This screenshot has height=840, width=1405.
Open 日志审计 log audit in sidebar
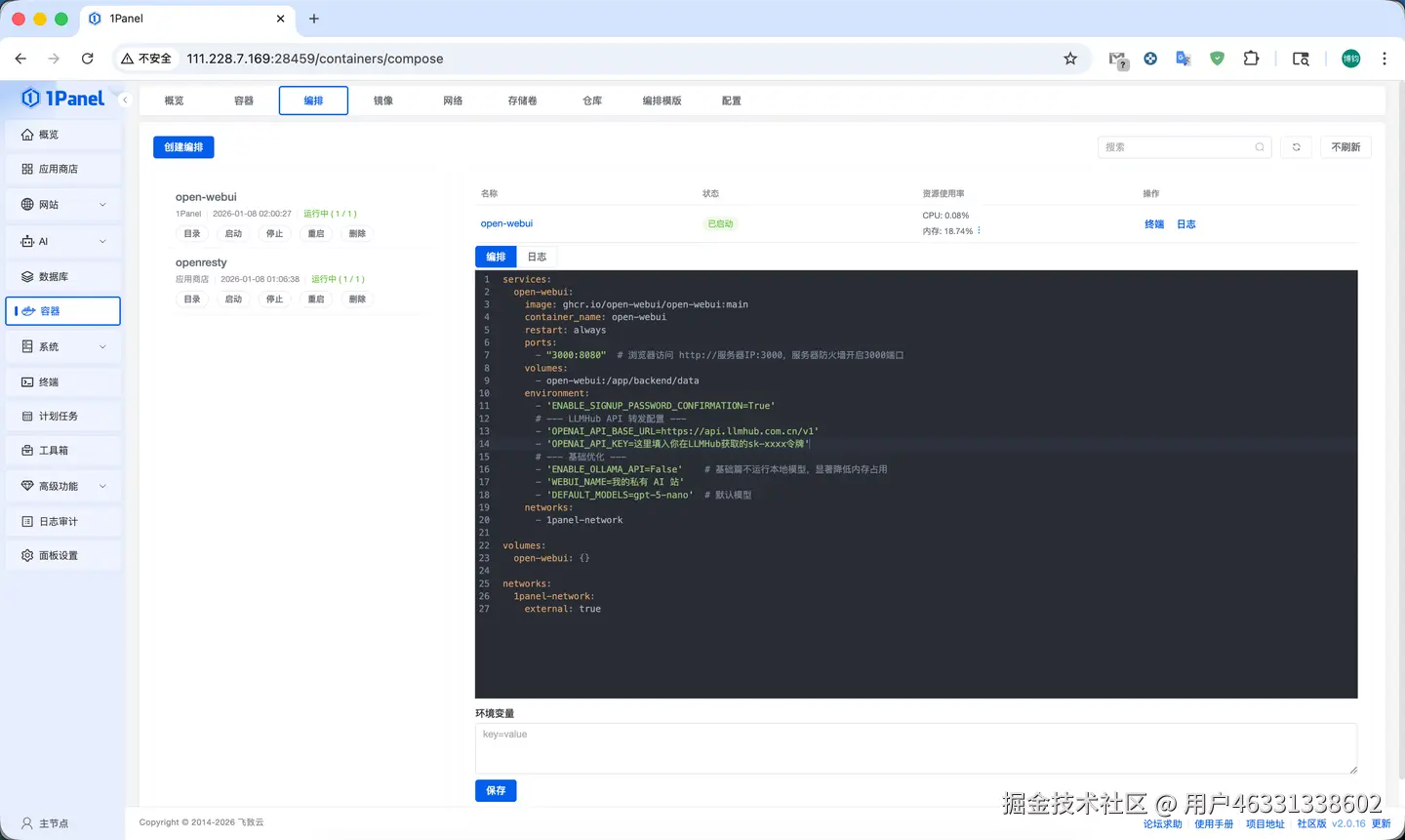[x=63, y=521]
